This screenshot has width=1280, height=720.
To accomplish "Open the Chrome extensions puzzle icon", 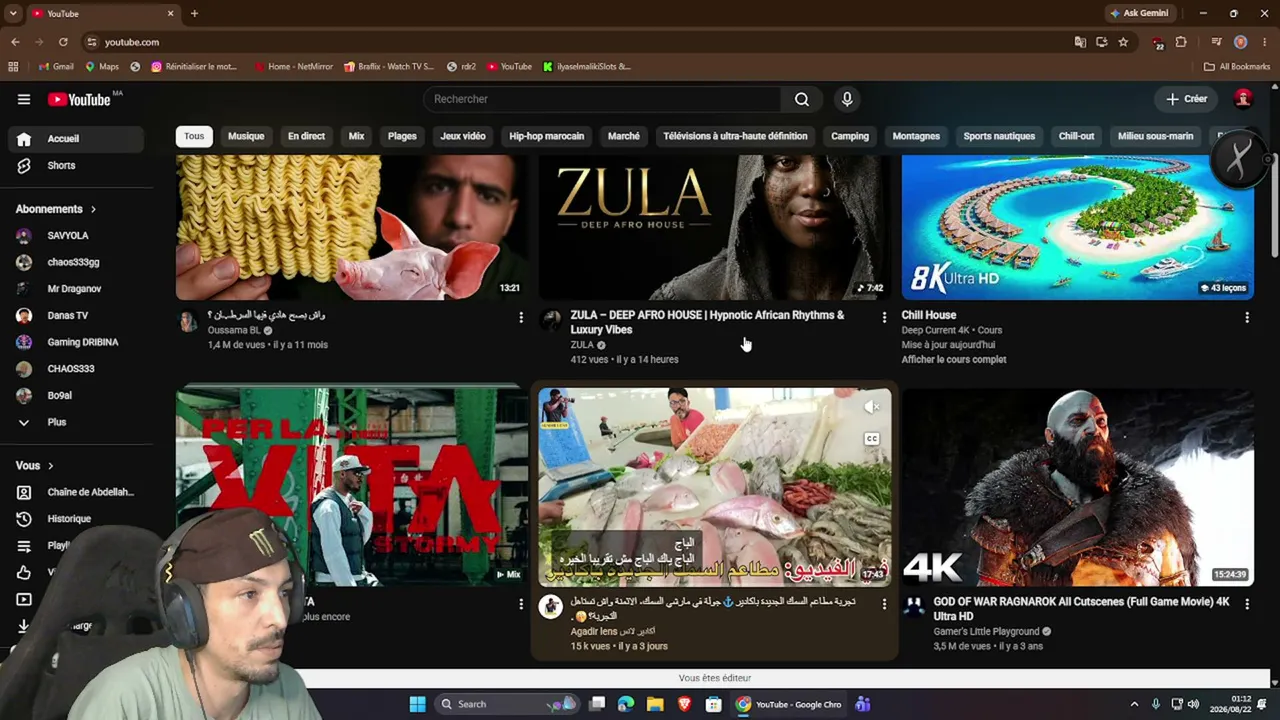I will pos(1181,42).
